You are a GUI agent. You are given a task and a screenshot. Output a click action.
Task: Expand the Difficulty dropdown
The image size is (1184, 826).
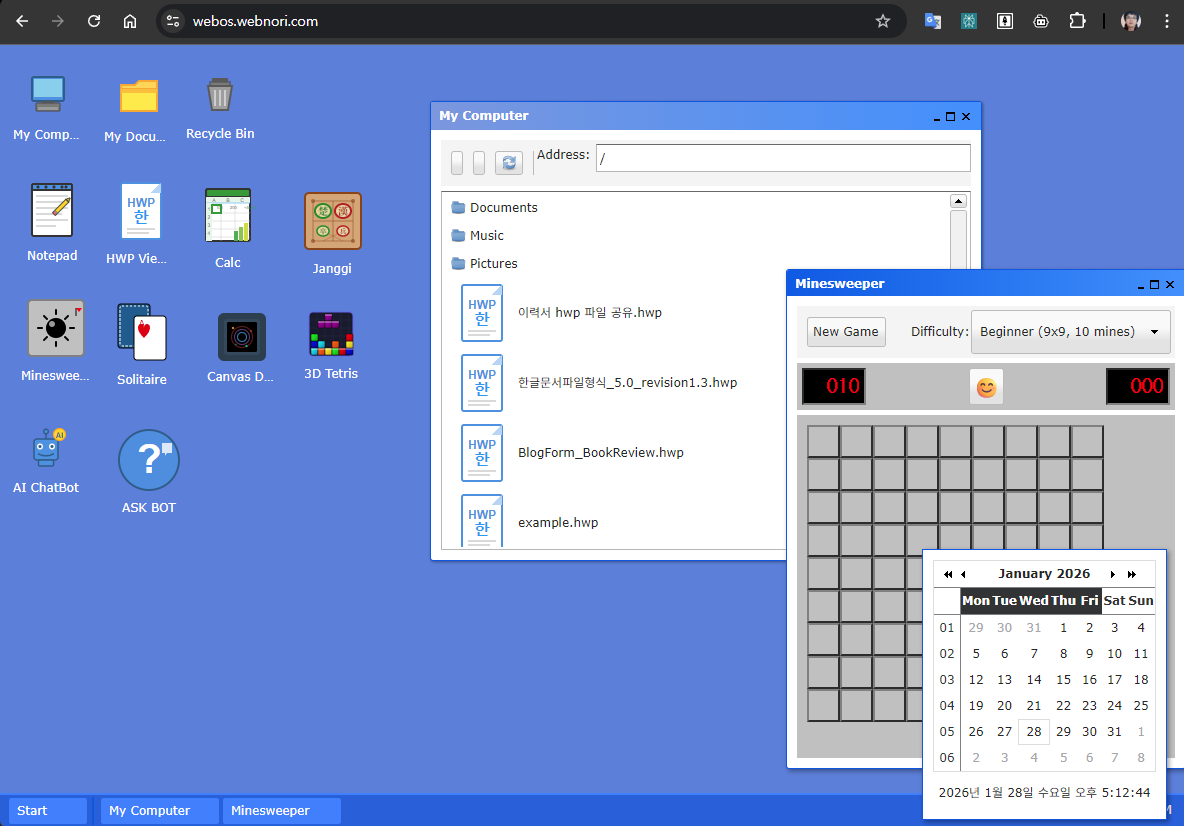tap(1070, 332)
